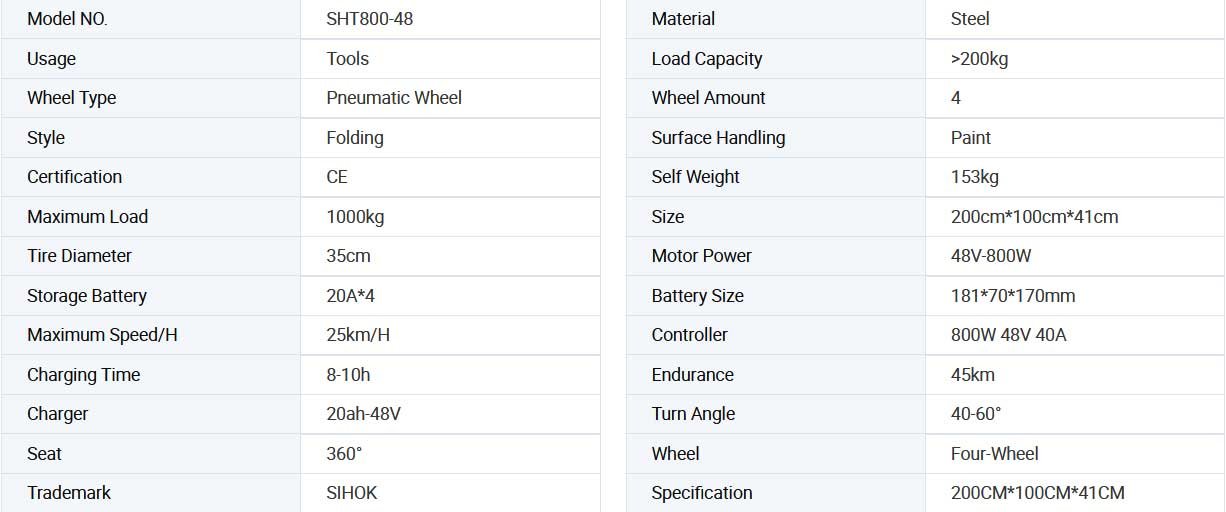Select the Load Capacity label

[x=706, y=59]
